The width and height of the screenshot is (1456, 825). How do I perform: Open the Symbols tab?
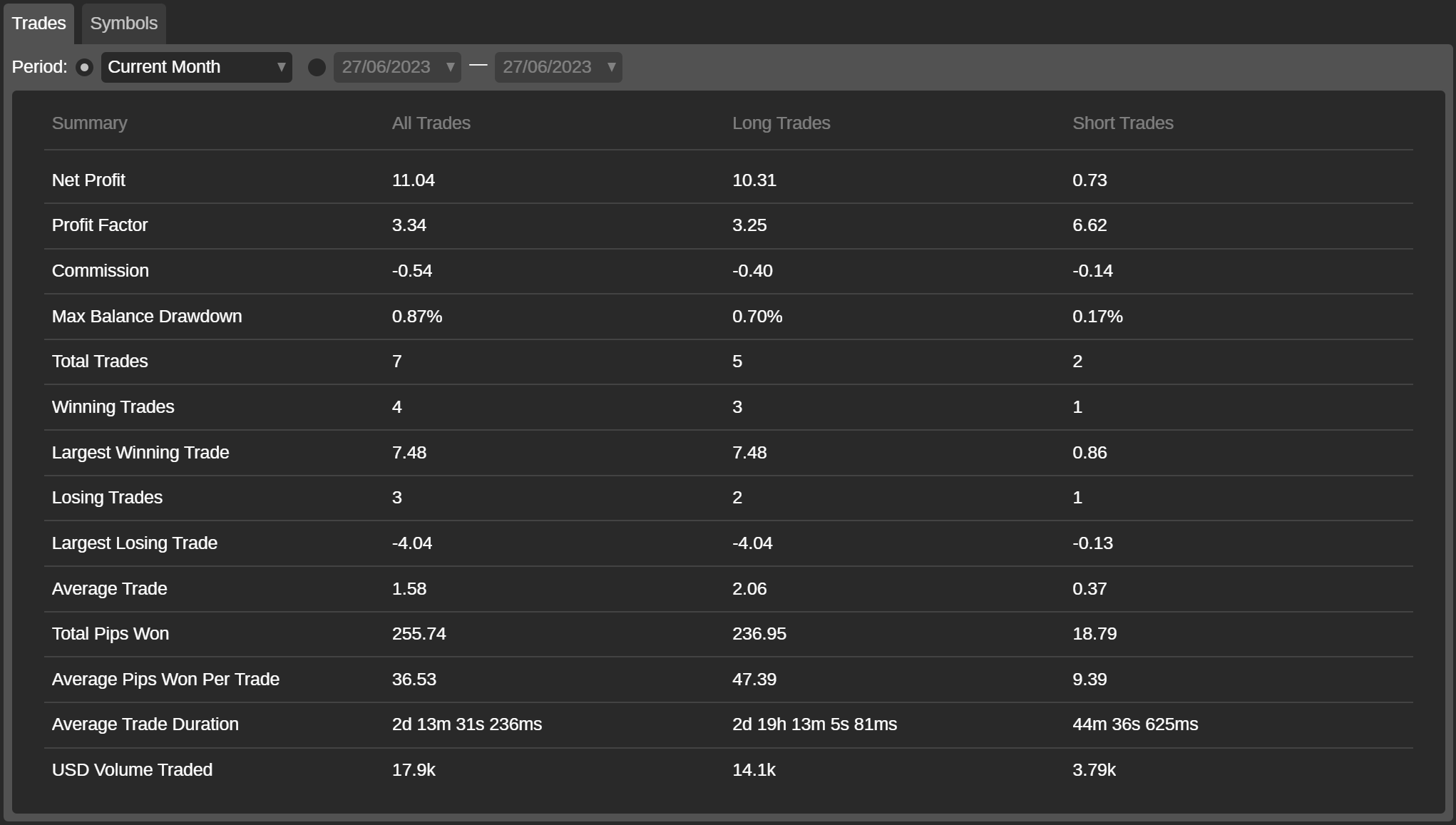123,24
